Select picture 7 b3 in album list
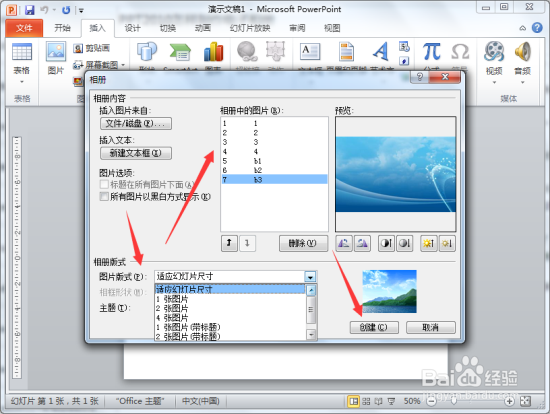 pyautogui.click(x=274, y=180)
